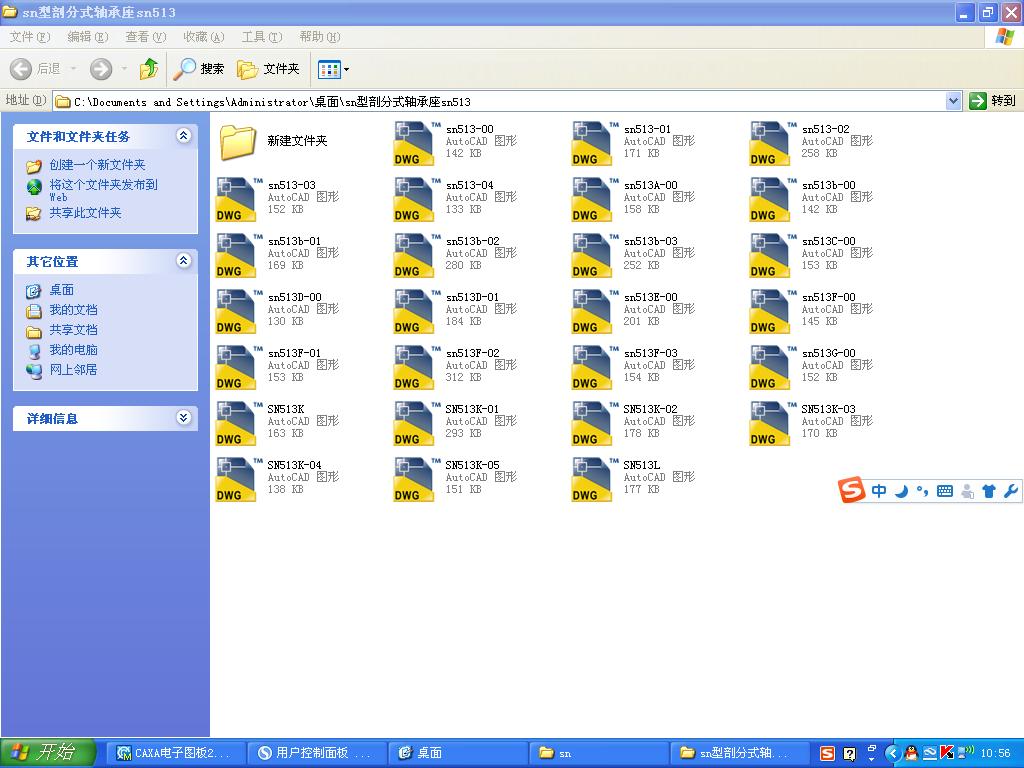
Task: Select the 新建文件夹 folder icon
Action: tap(238, 142)
